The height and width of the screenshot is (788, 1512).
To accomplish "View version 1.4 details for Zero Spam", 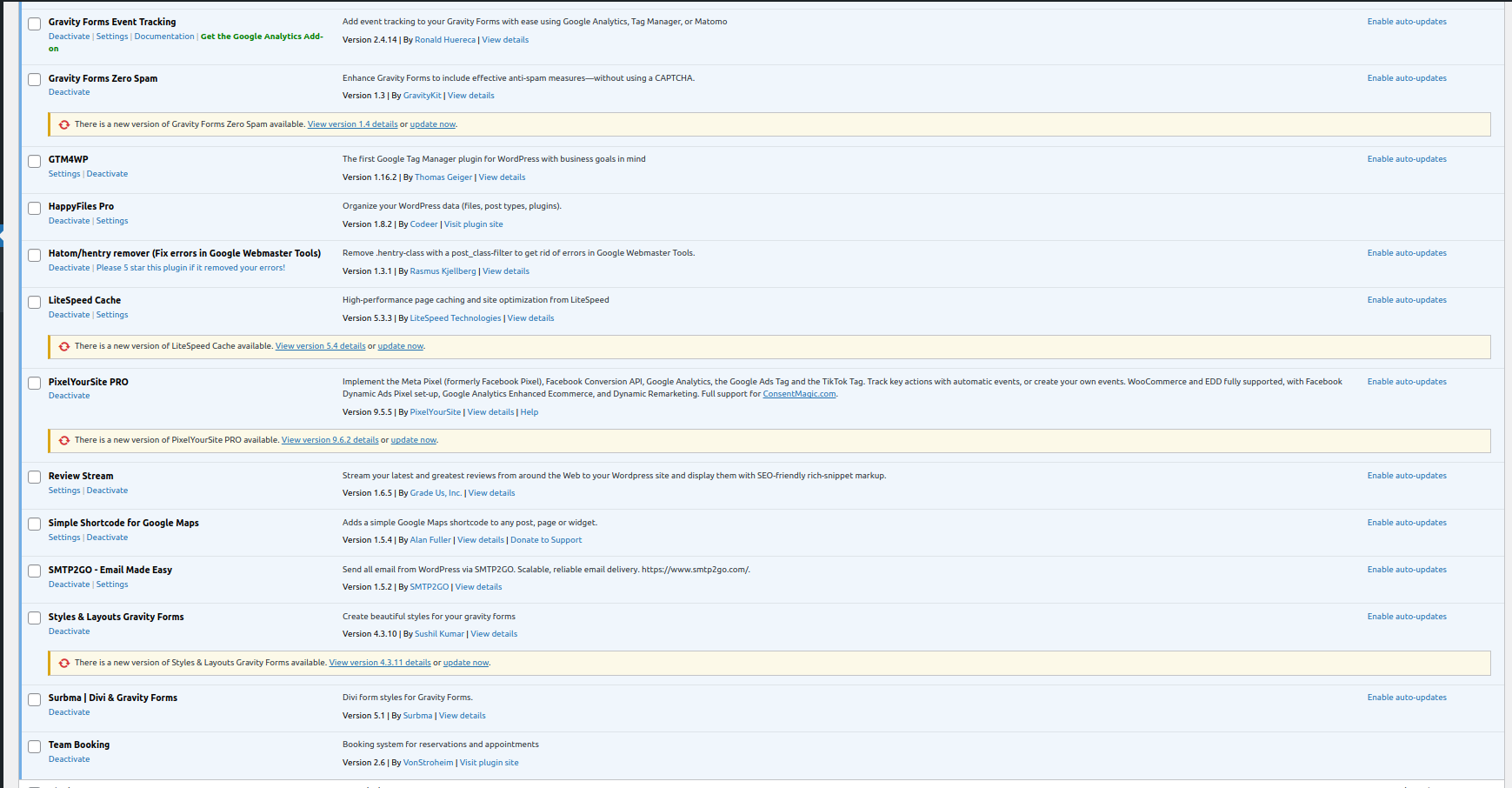I will [352, 124].
